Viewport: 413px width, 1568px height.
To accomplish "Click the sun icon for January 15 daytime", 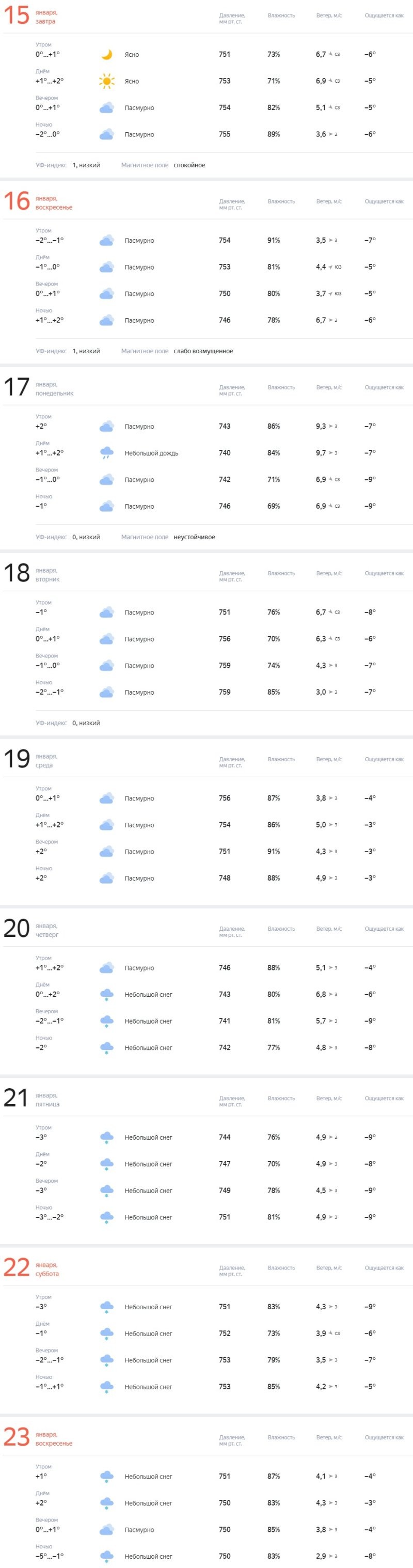I will [x=106, y=81].
